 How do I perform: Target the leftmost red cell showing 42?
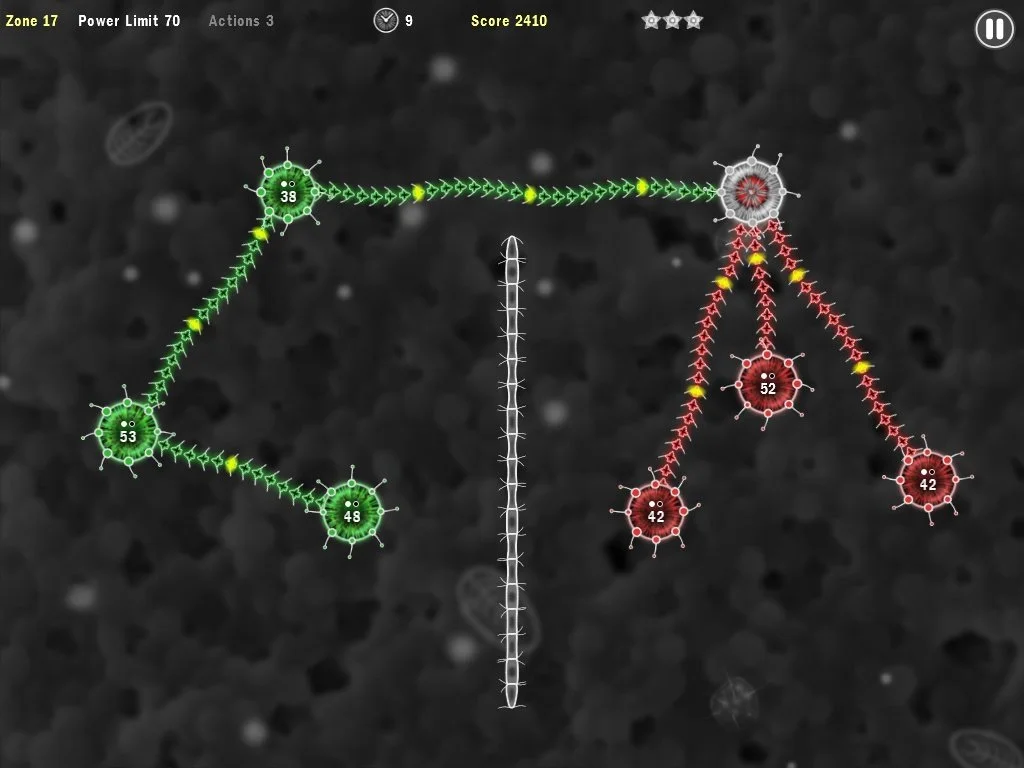click(656, 511)
